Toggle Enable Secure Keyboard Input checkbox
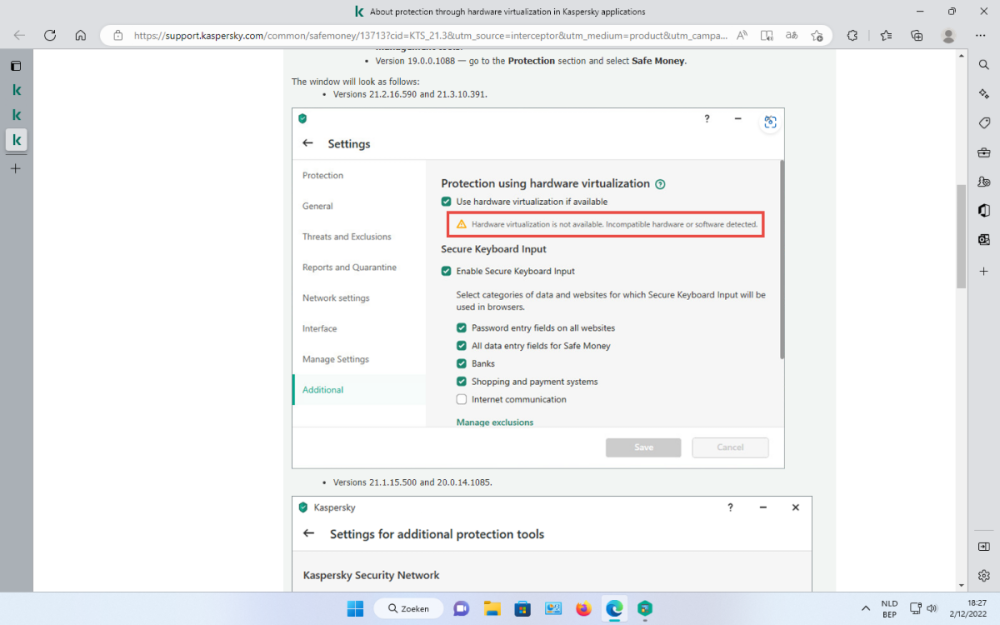Image resolution: width=1000 pixels, height=625 pixels. pos(446,271)
